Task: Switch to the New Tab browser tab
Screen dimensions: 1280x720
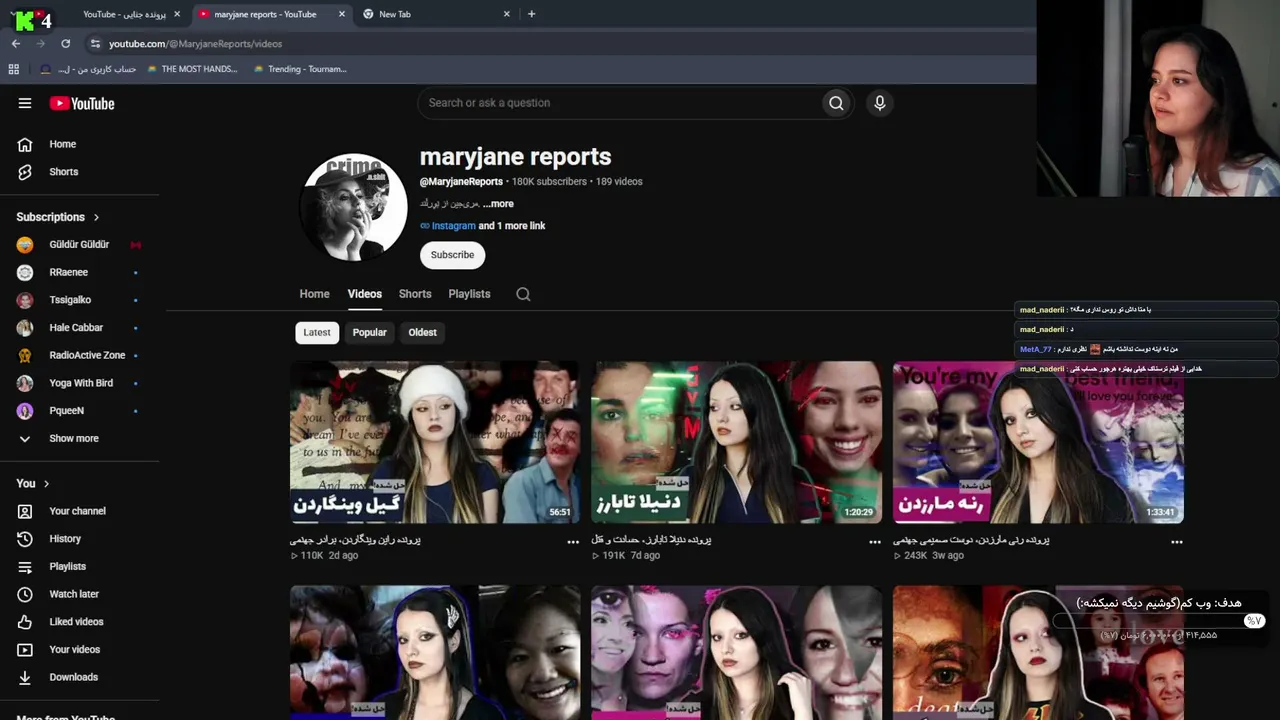Action: point(436,14)
